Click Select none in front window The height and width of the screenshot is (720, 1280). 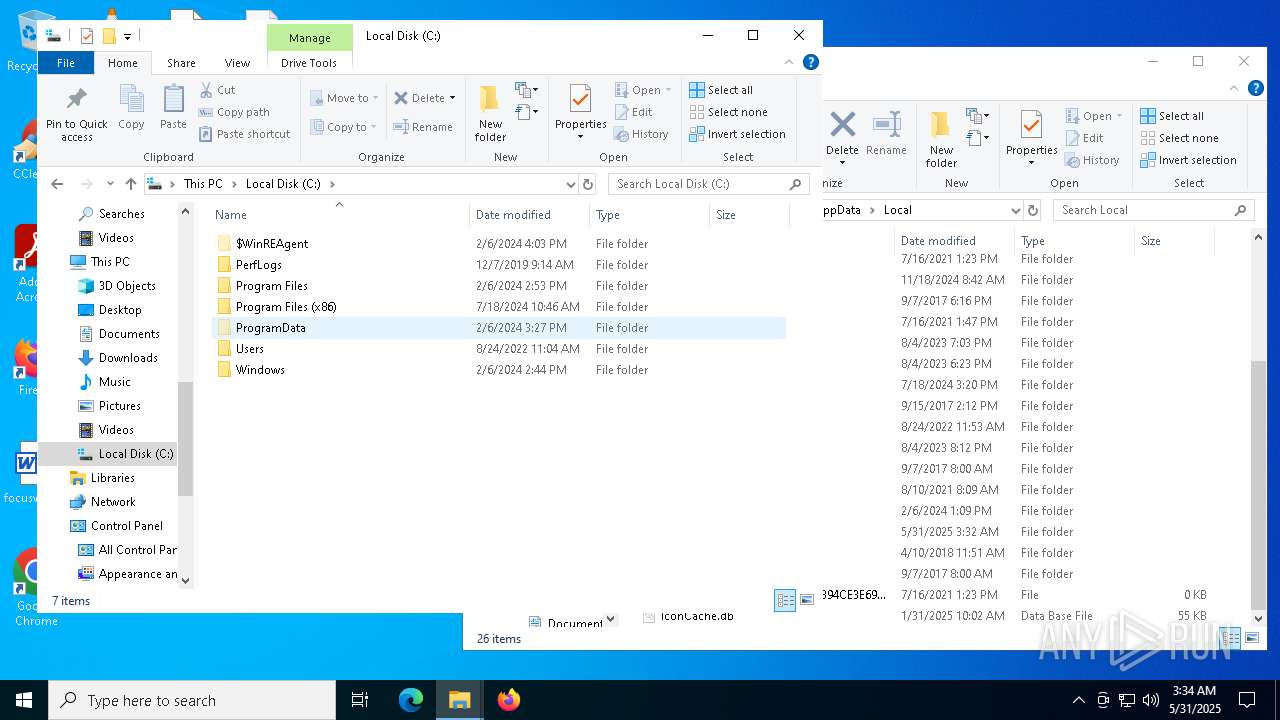pos(728,112)
